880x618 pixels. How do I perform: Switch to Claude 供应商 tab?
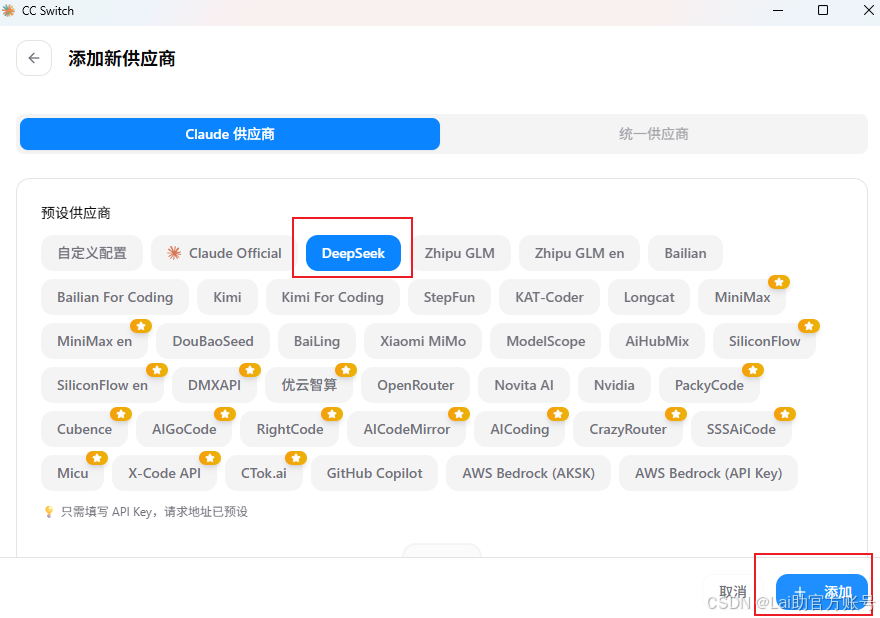pos(230,134)
